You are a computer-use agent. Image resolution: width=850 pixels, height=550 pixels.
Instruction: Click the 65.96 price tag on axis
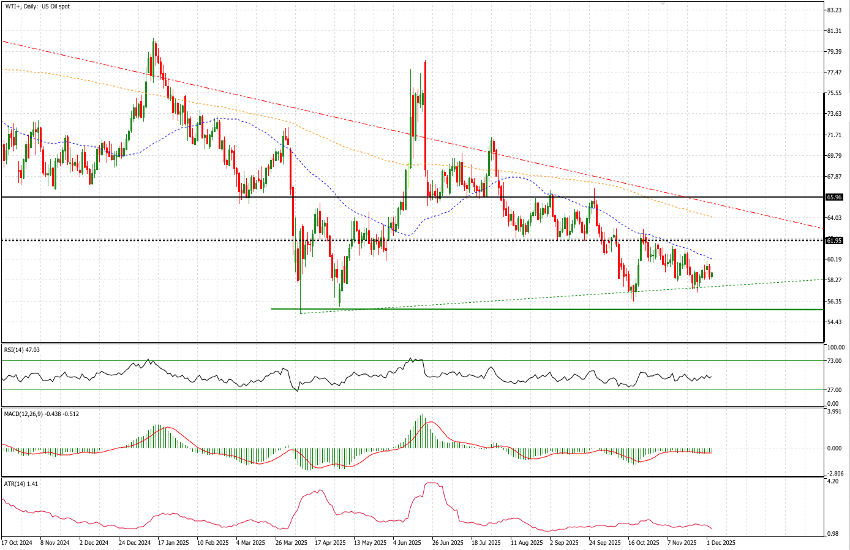tap(834, 197)
